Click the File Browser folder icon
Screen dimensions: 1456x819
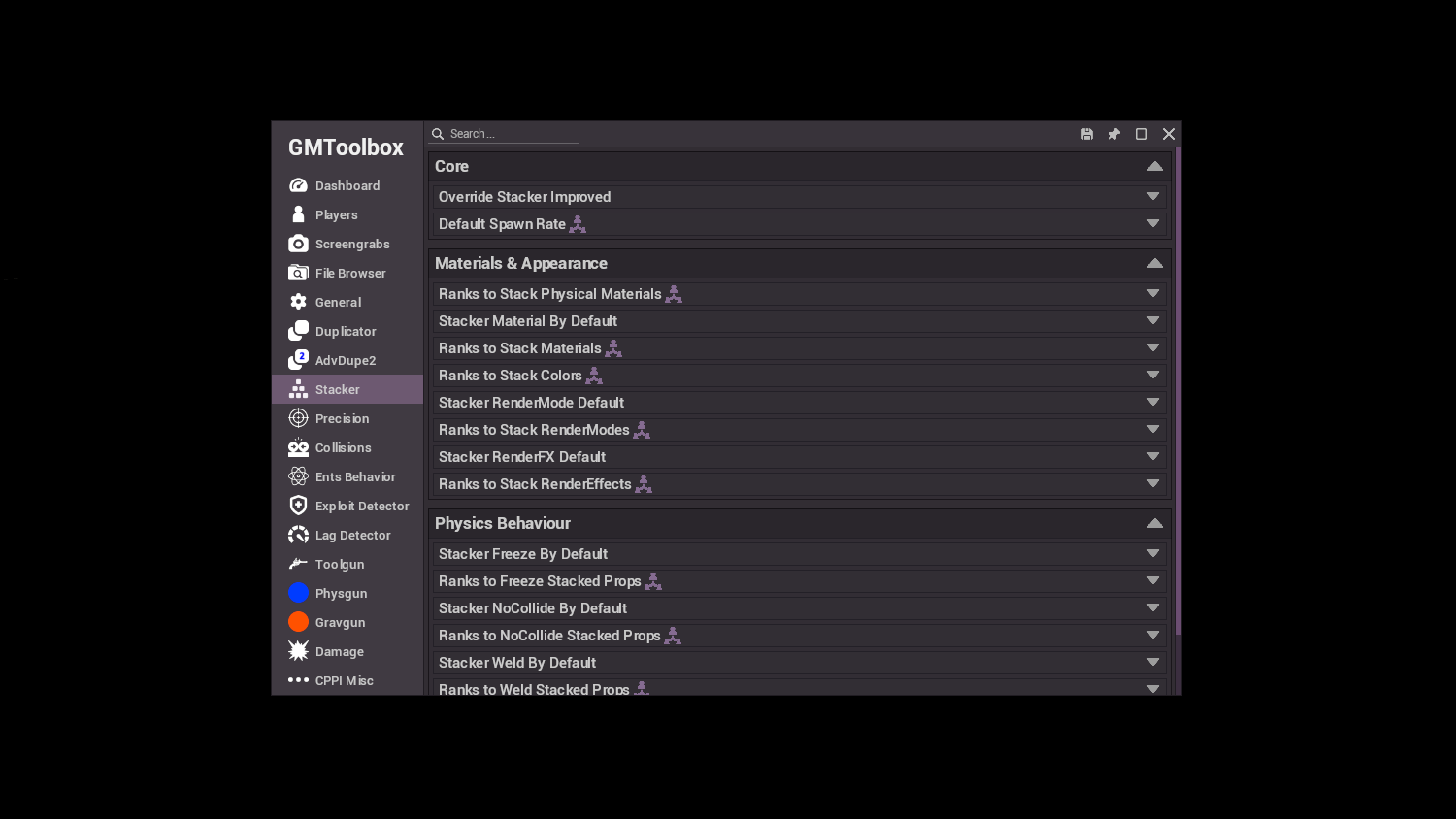tap(298, 273)
